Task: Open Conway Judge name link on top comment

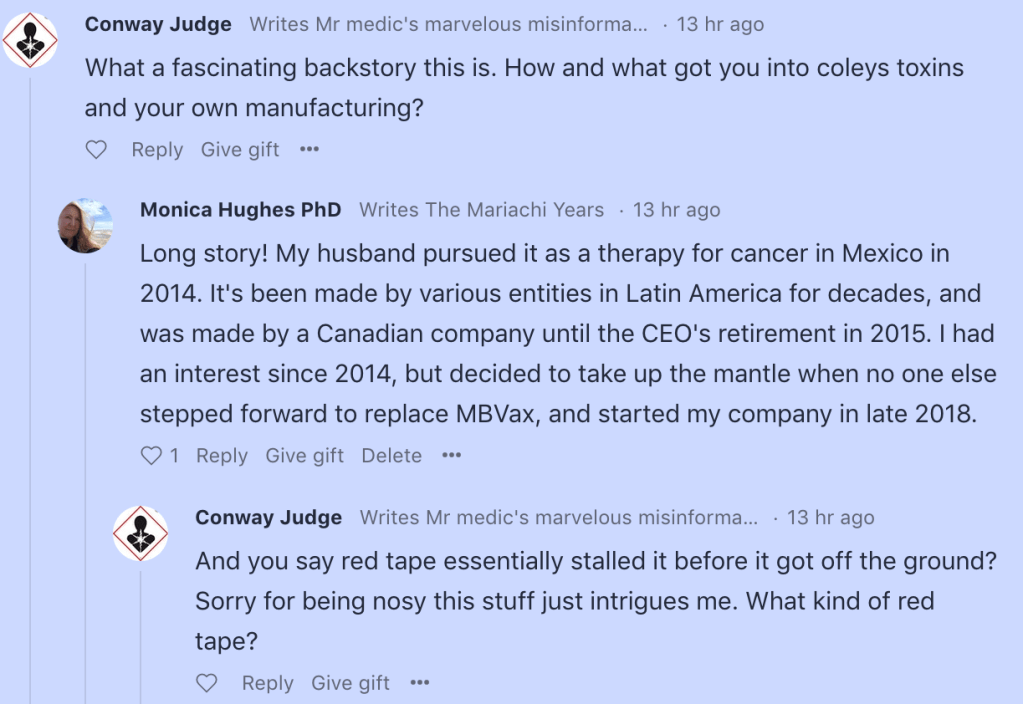Action: pos(158,24)
